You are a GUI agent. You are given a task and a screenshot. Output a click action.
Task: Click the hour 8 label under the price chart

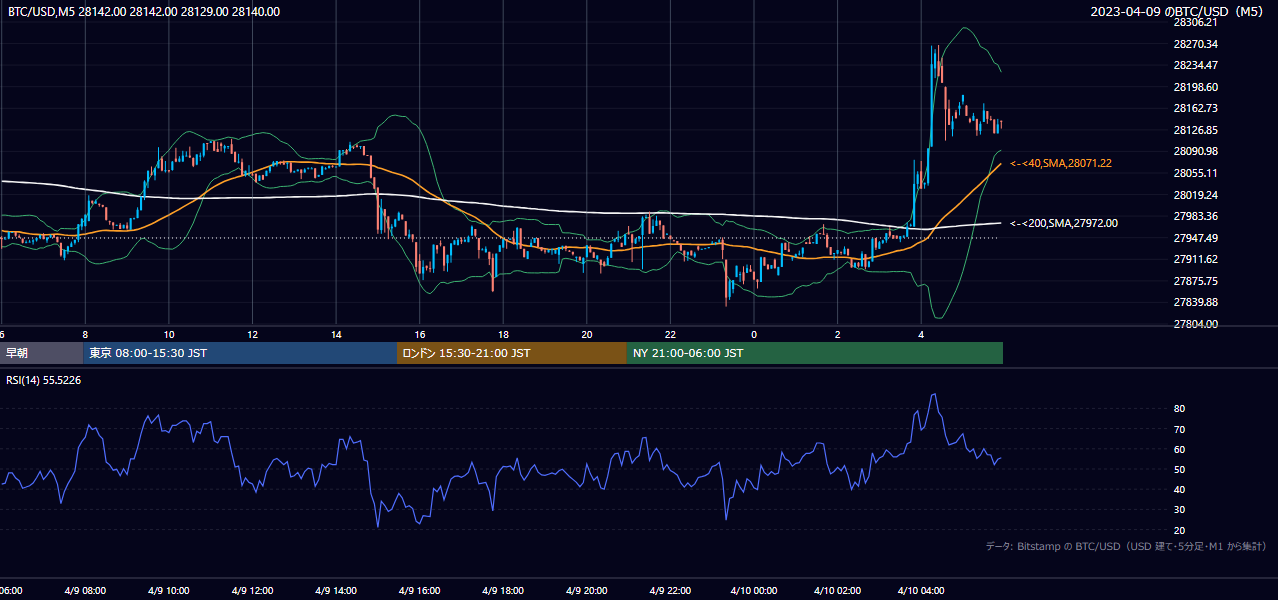pyautogui.click(x=85, y=335)
